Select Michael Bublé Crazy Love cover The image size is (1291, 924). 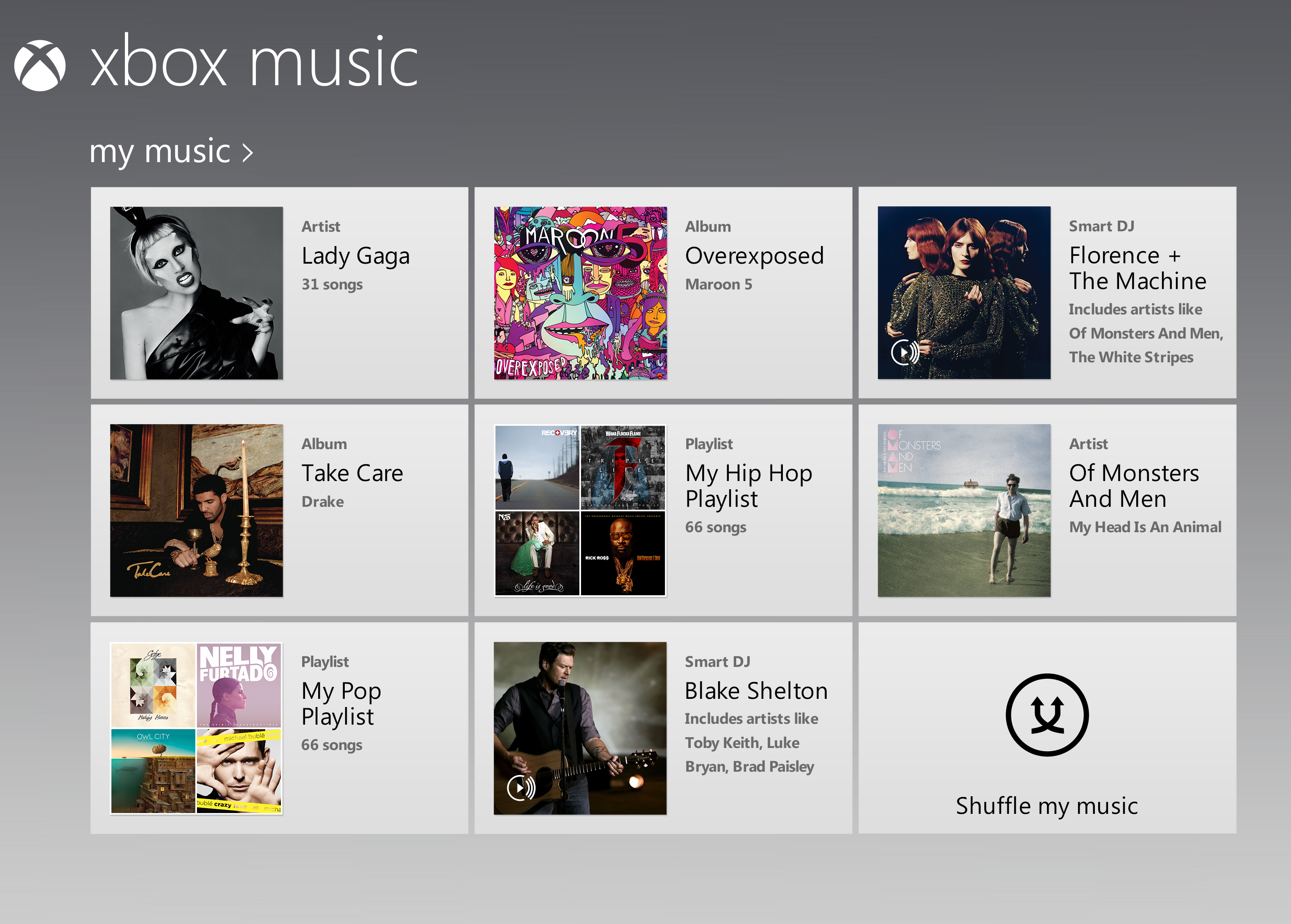(239, 771)
